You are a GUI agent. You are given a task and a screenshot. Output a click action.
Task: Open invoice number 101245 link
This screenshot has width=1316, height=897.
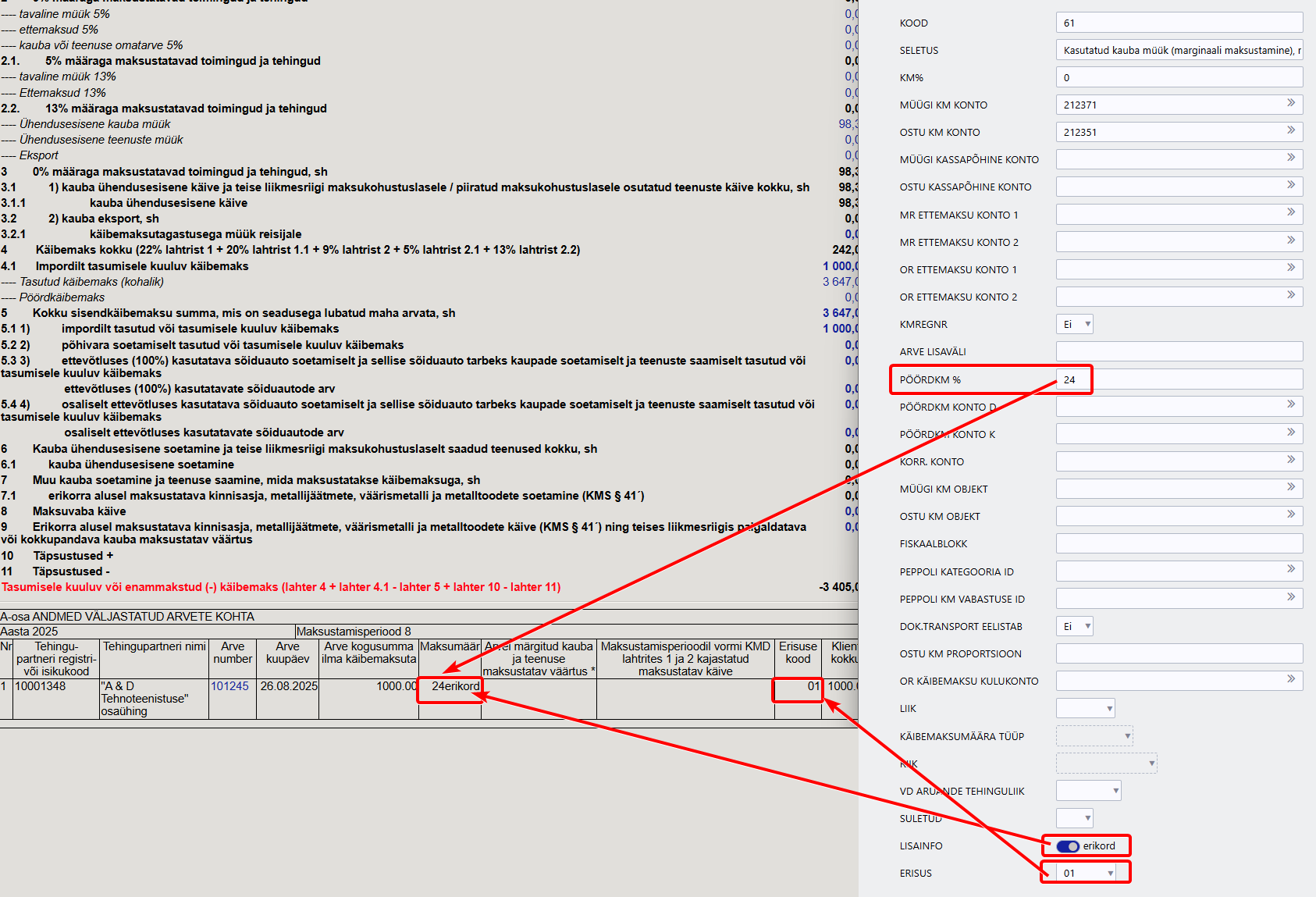[229, 686]
